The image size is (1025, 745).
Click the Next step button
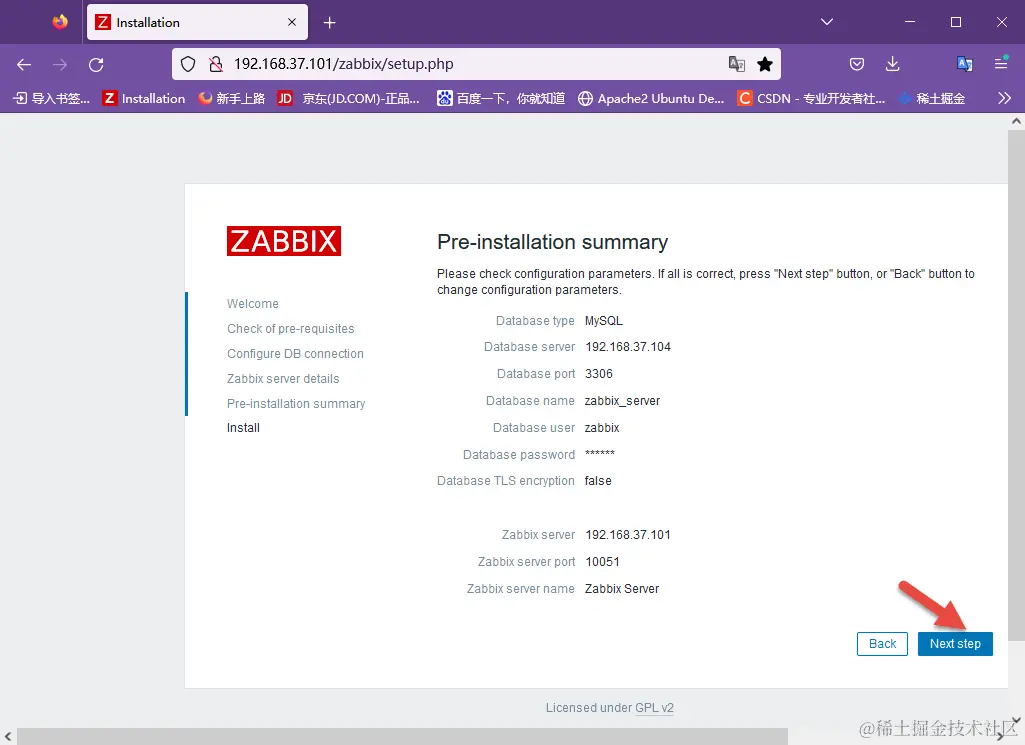(955, 644)
